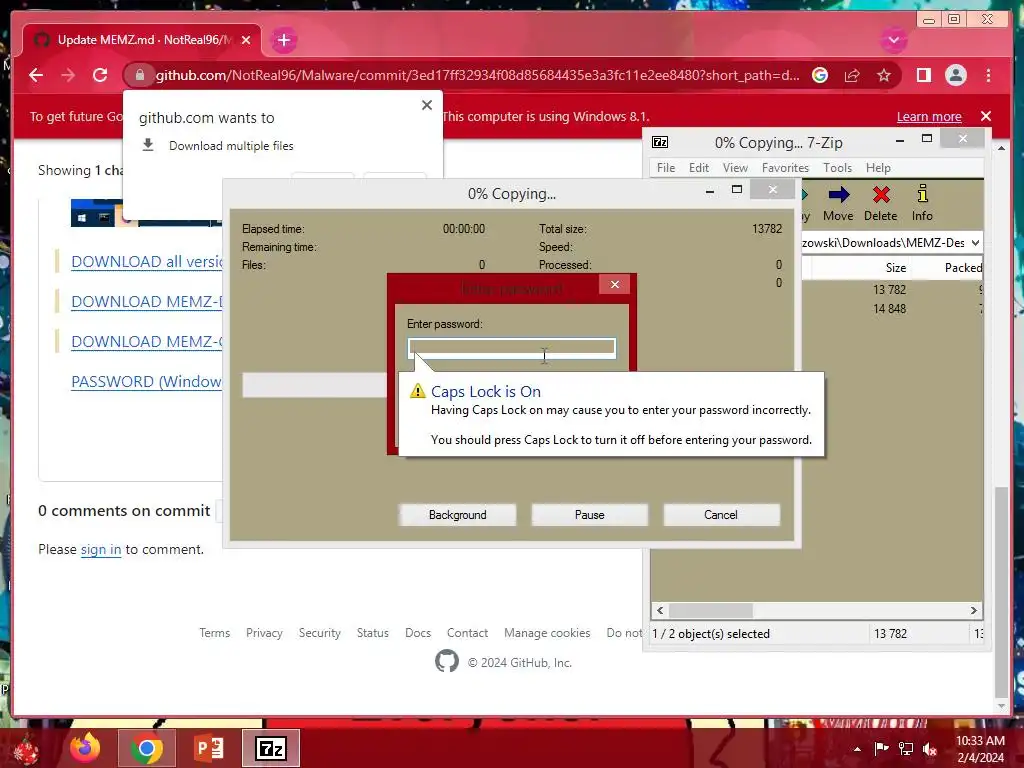The width and height of the screenshot is (1024, 768).
Task: Click the Chrome forward arrow
Action: pos(68,75)
